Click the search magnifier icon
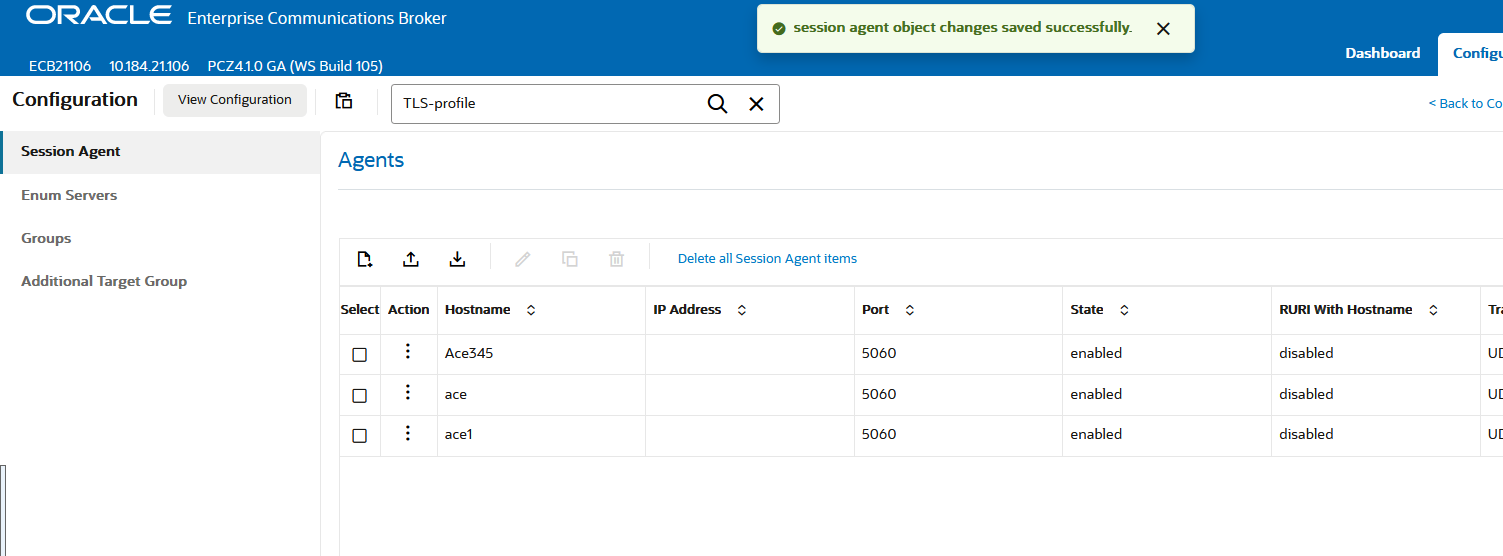1503x556 pixels. (717, 104)
